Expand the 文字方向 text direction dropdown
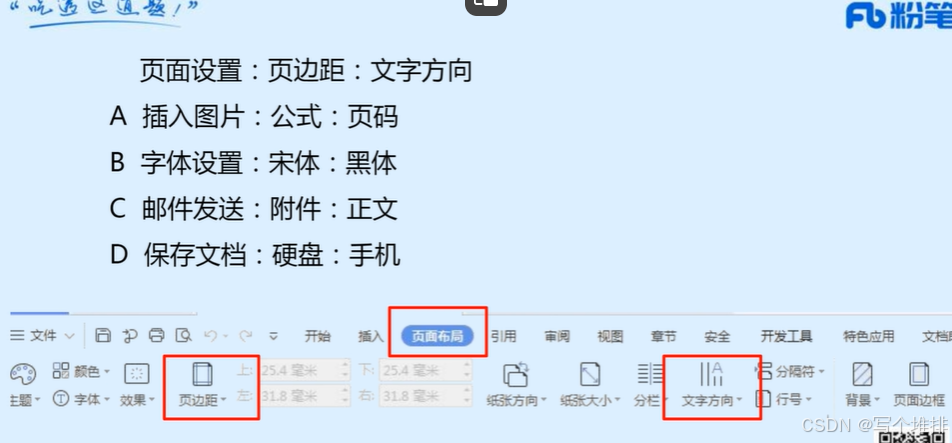The height and width of the screenshot is (443, 952). (x=712, y=401)
